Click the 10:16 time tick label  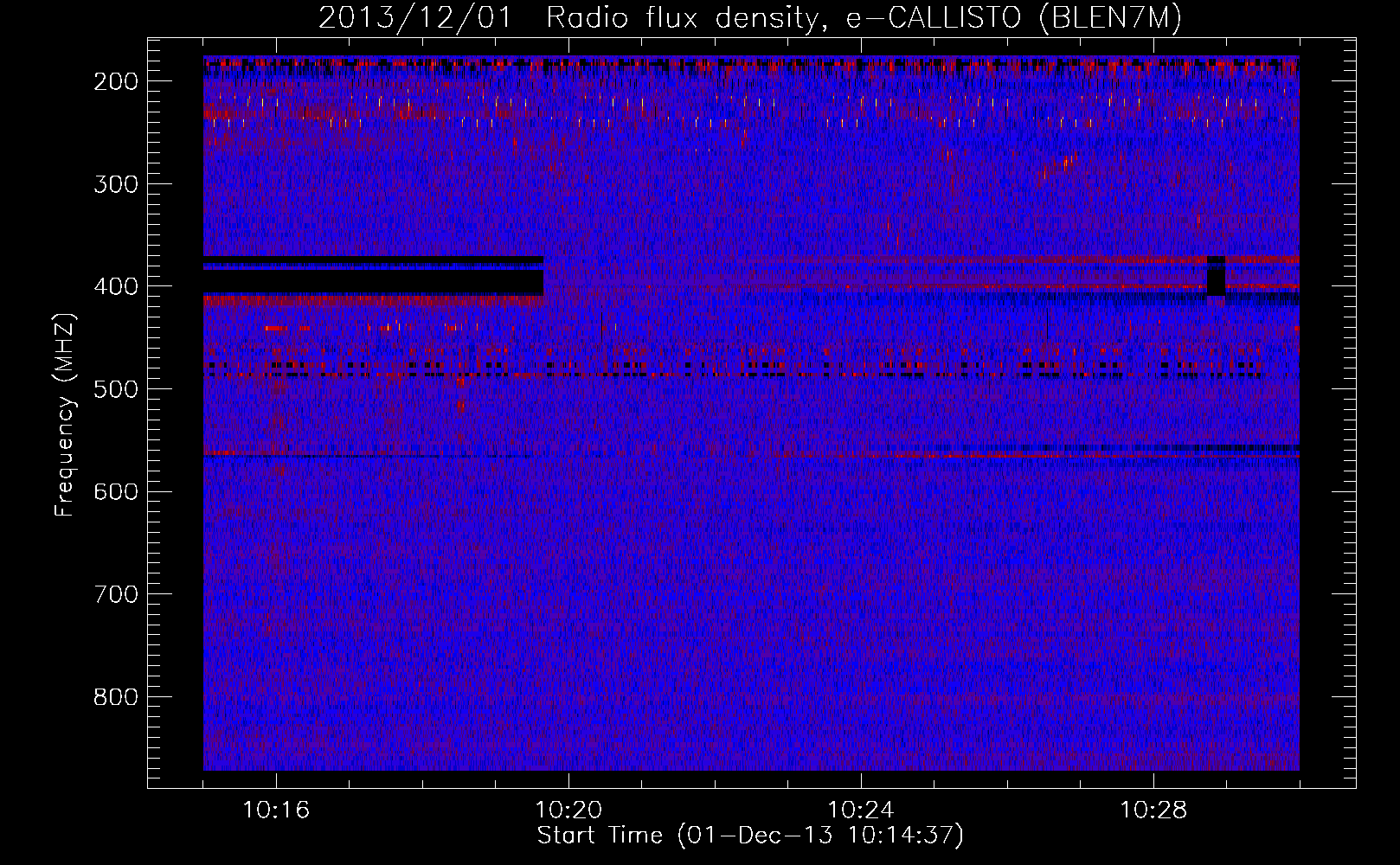click(x=276, y=811)
